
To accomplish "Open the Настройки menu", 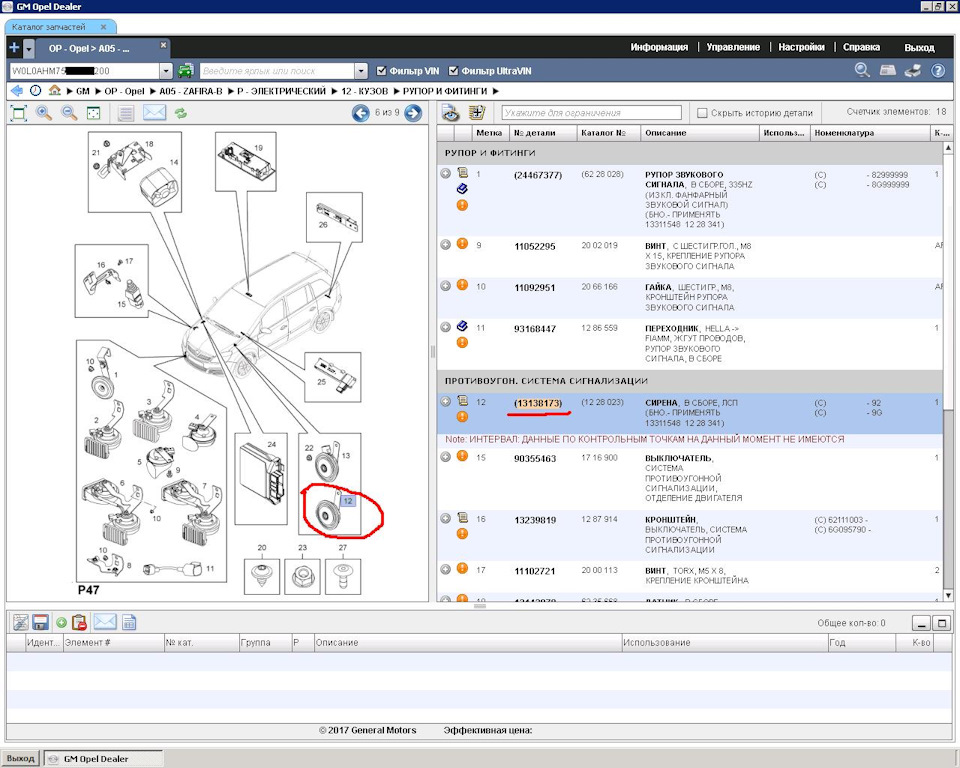I will [x=801, y=47].
